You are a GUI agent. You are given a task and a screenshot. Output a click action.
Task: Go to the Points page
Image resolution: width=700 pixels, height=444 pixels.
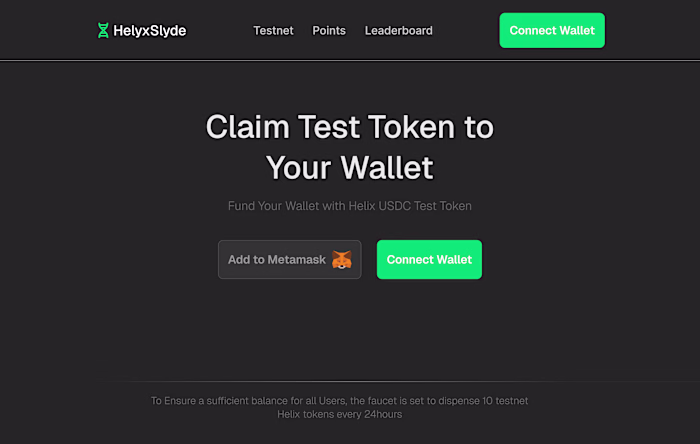[329, 30]
